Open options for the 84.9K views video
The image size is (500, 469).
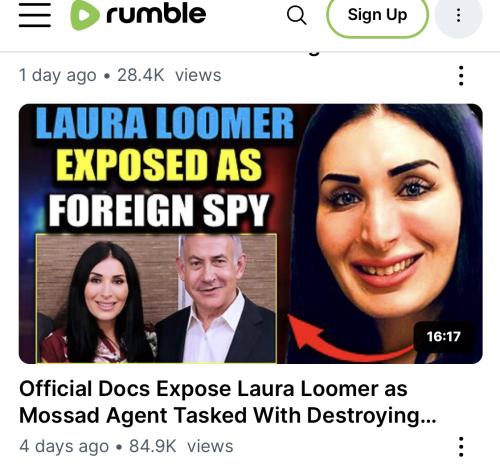pos(461,447)
